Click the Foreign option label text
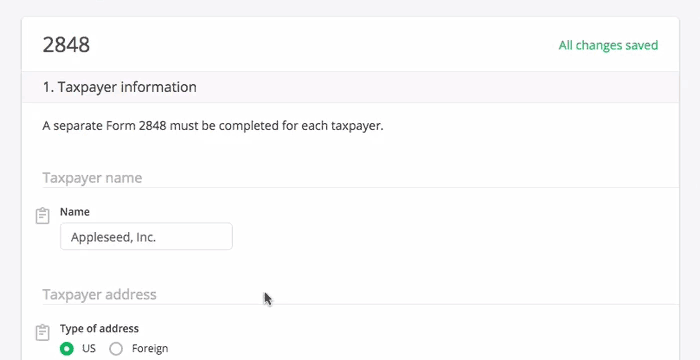 click(x=150, y=348)
